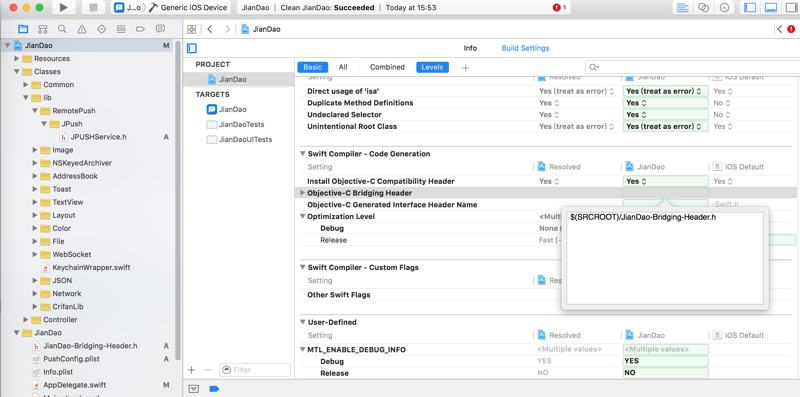800x397 pixels.
Task: Open the Source Control navigator
Action: tap(43, 29)
